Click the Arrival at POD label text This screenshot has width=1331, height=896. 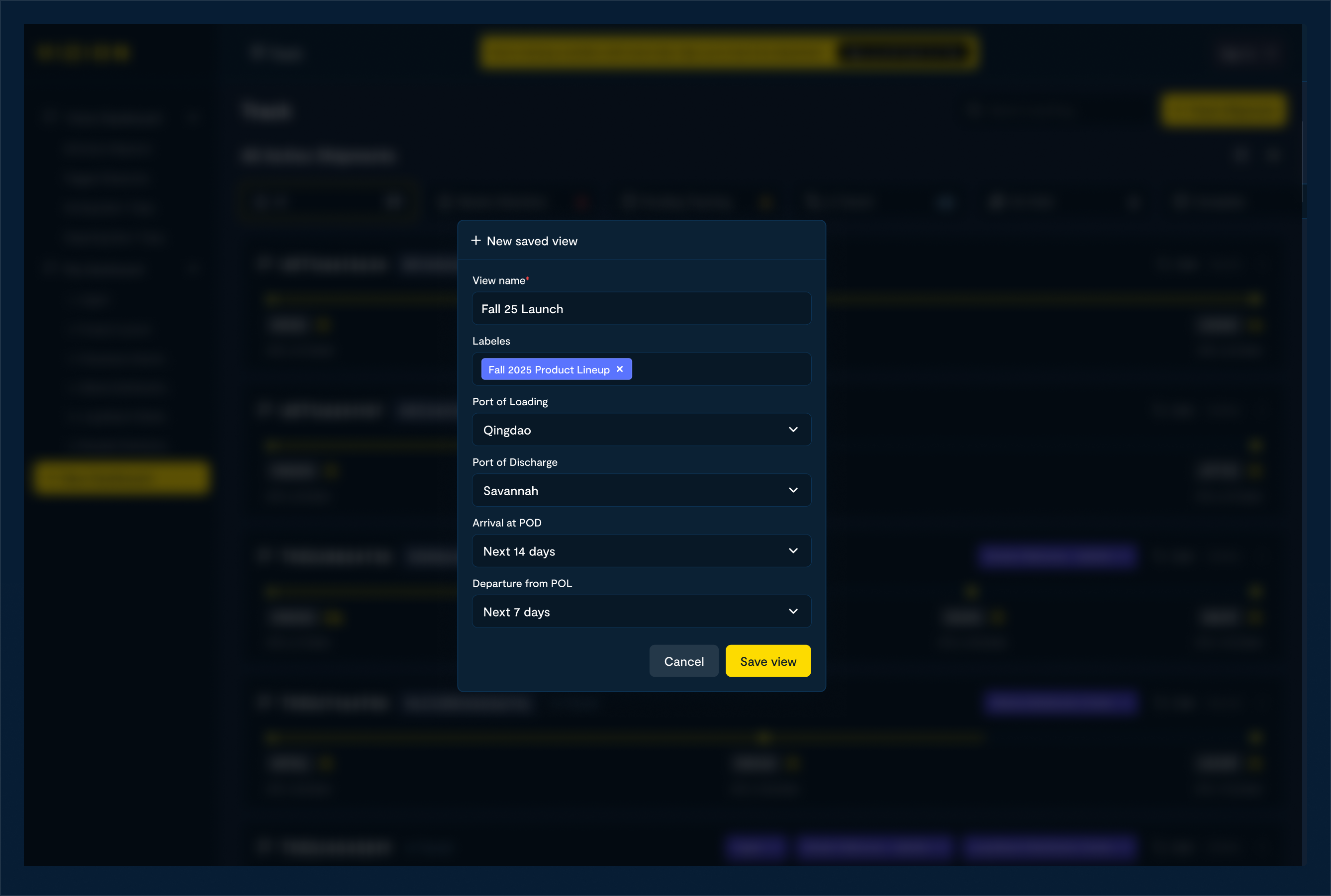pos(506,523)
